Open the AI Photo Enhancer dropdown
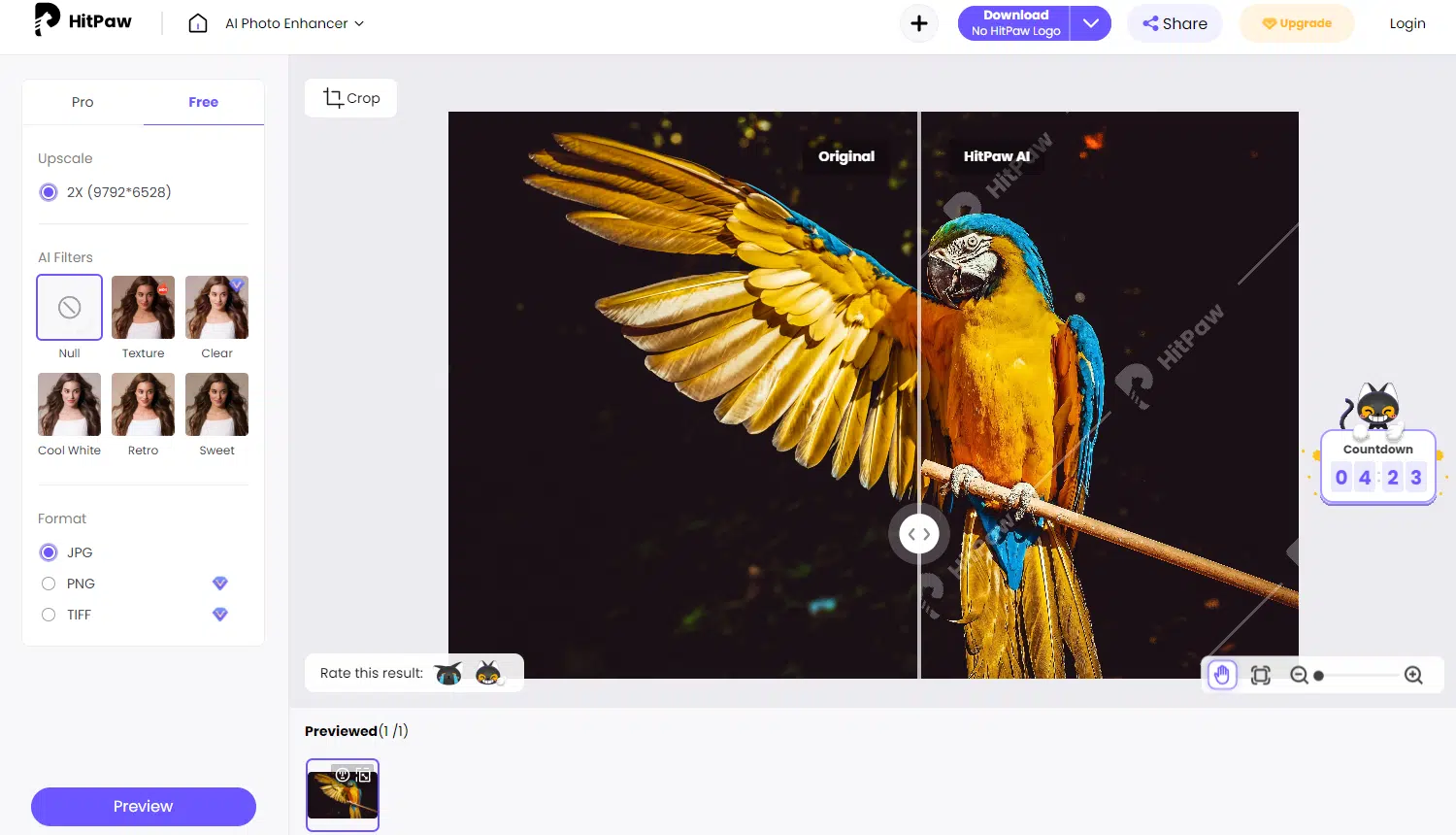Viewport: 1456px width, 835px height. point(294,23)
